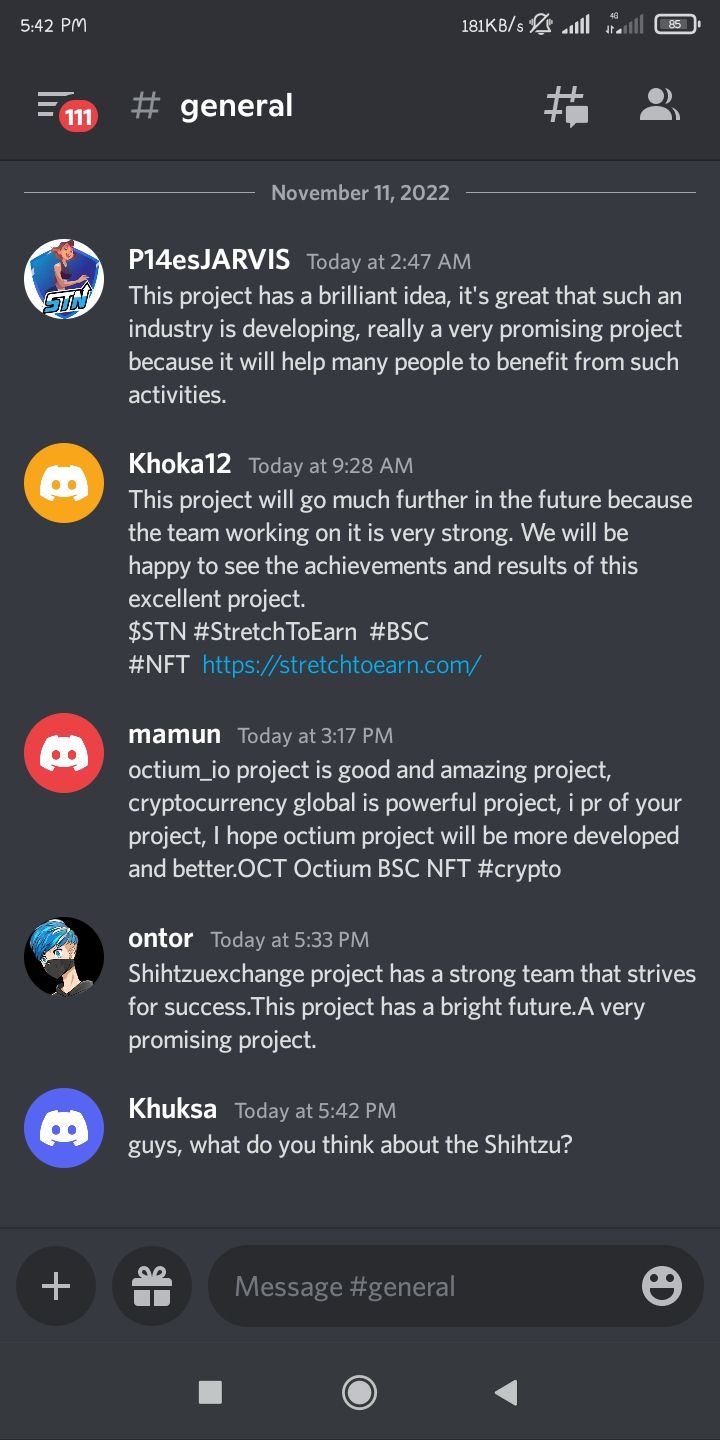720x1440 pixels.
Task: Tap the Android back triangle button
Action: coord(507,1392)
